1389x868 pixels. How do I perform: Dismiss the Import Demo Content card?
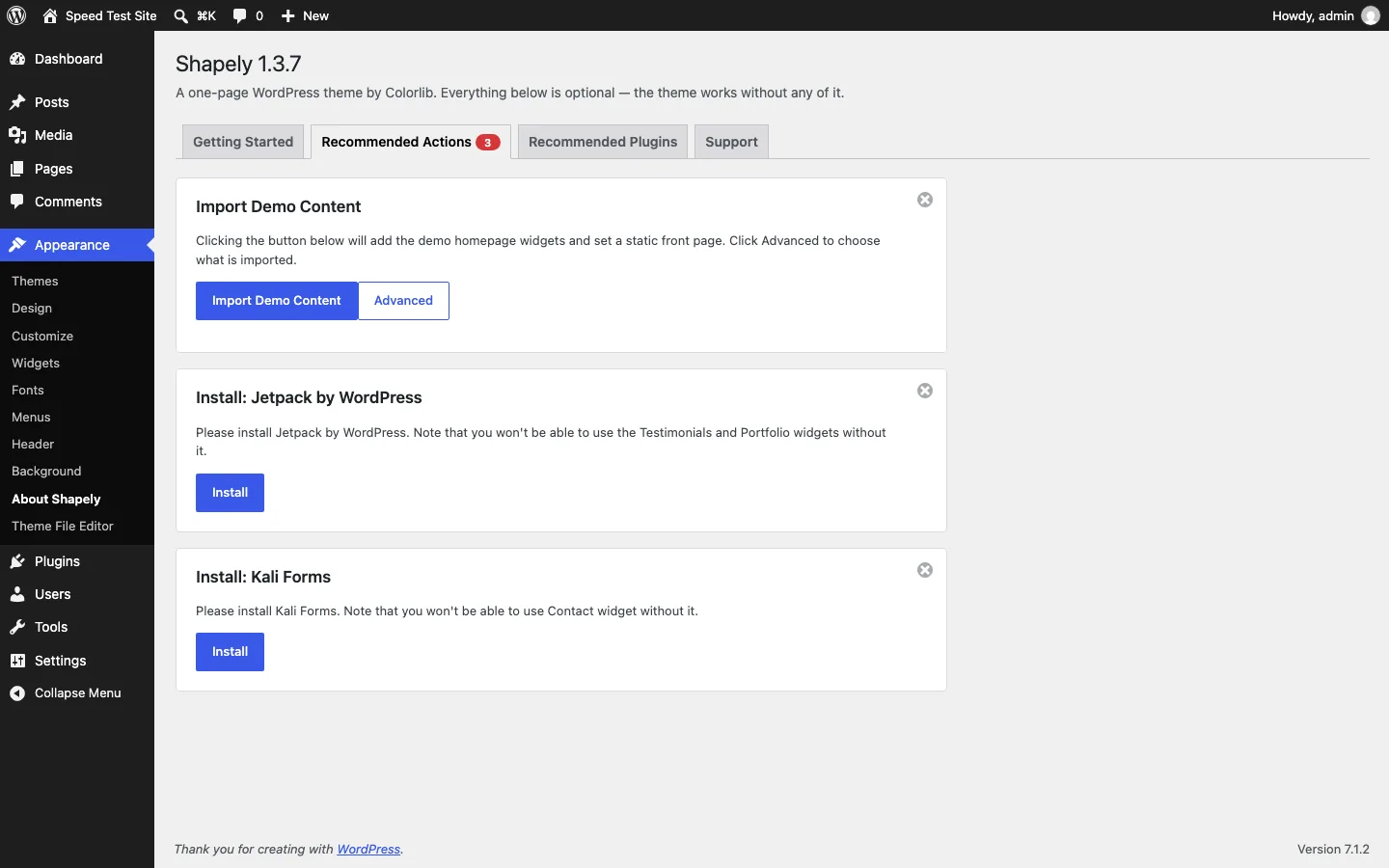[x=925, y=200]
